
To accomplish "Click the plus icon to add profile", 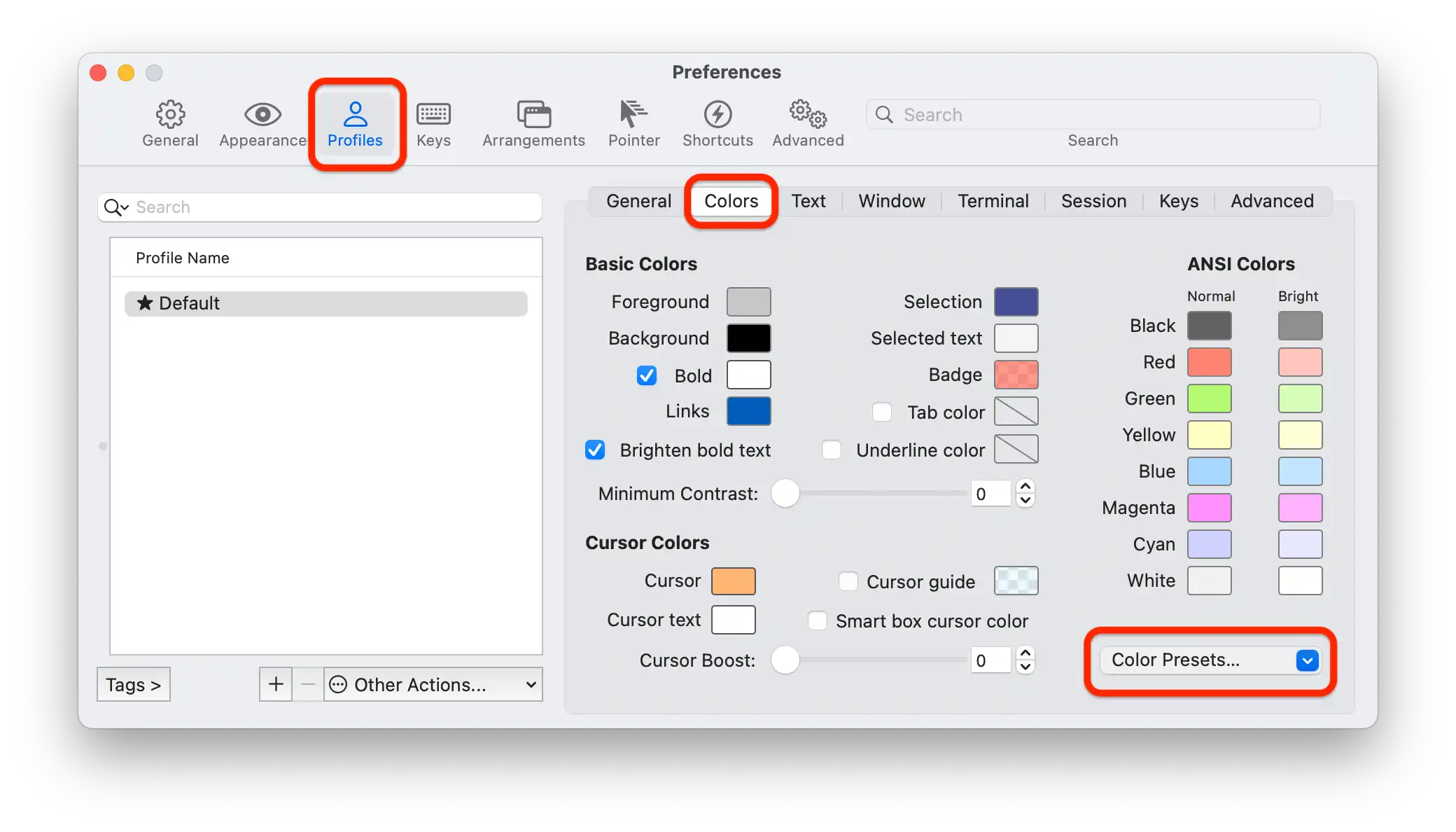I will 276,684.
